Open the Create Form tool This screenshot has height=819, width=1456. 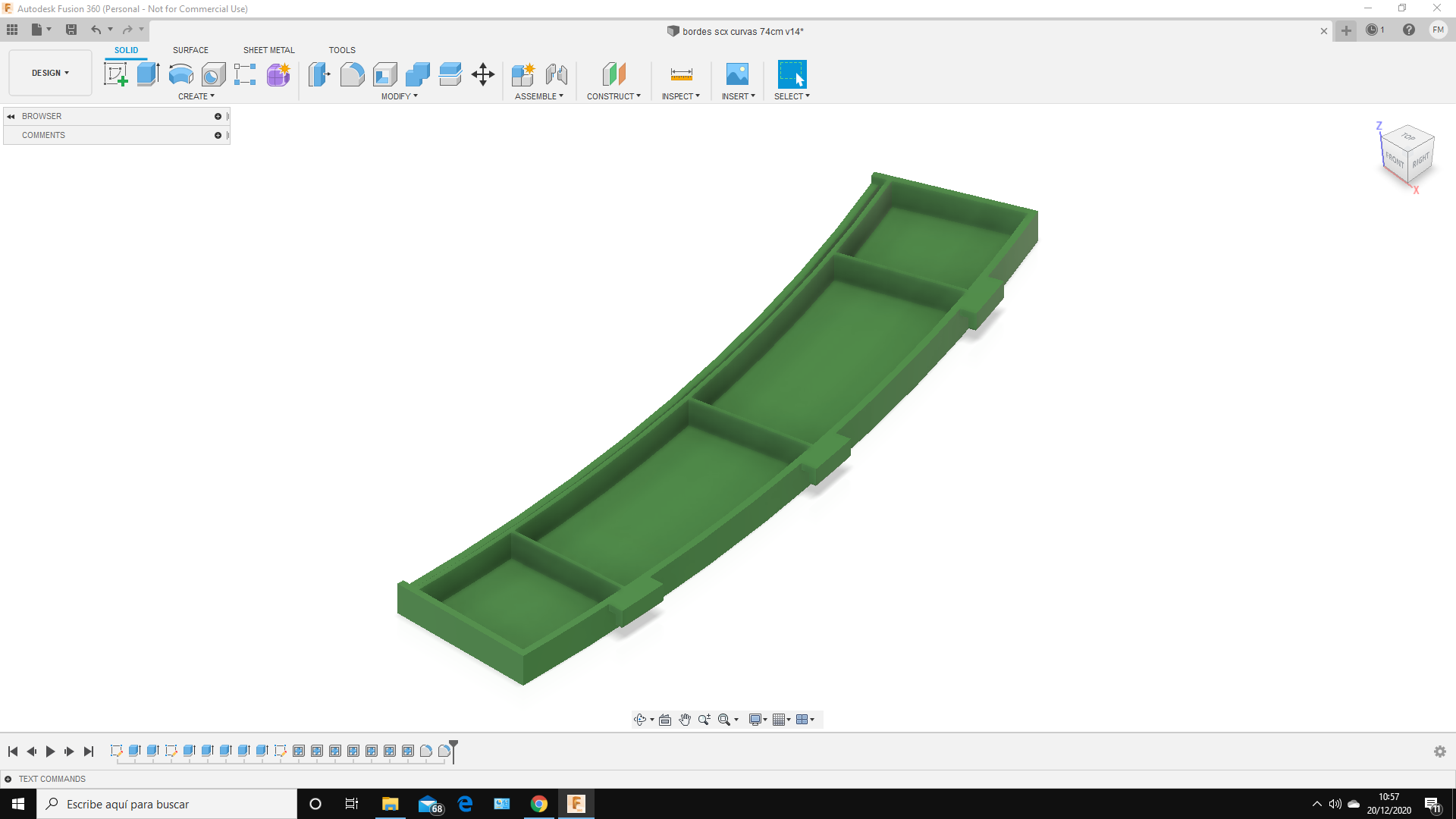click(278, 75)
